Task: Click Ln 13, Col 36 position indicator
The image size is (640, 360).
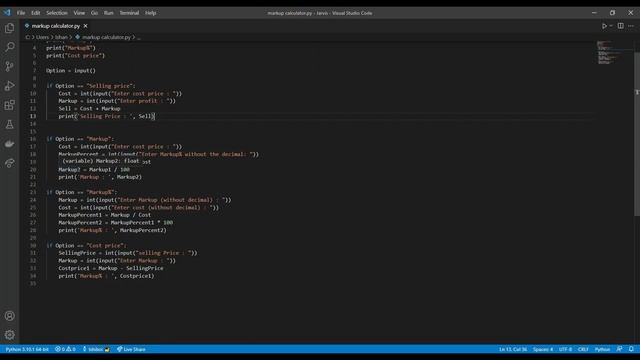Action: 513,349
